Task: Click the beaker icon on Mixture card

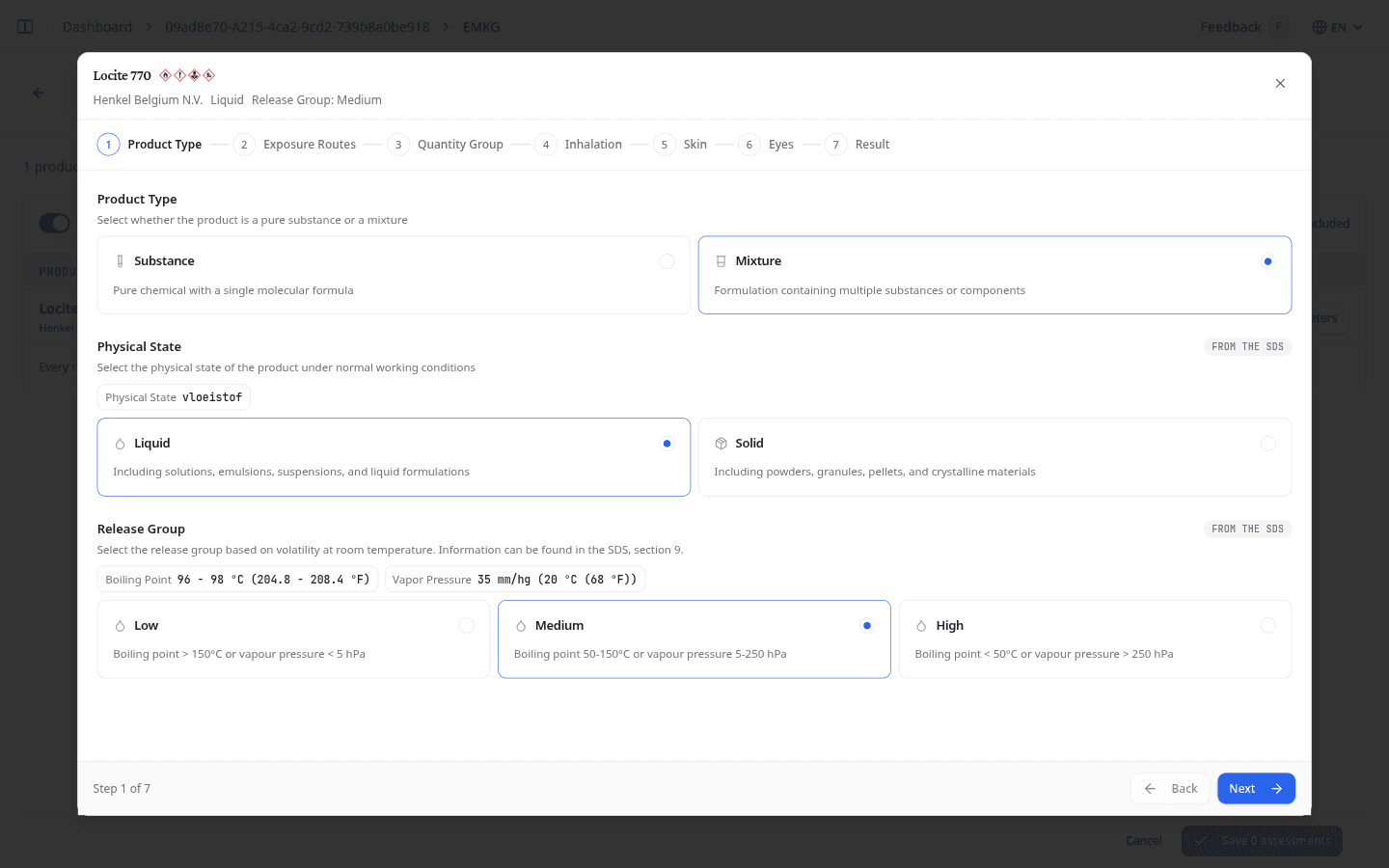Action: (721, 261)
